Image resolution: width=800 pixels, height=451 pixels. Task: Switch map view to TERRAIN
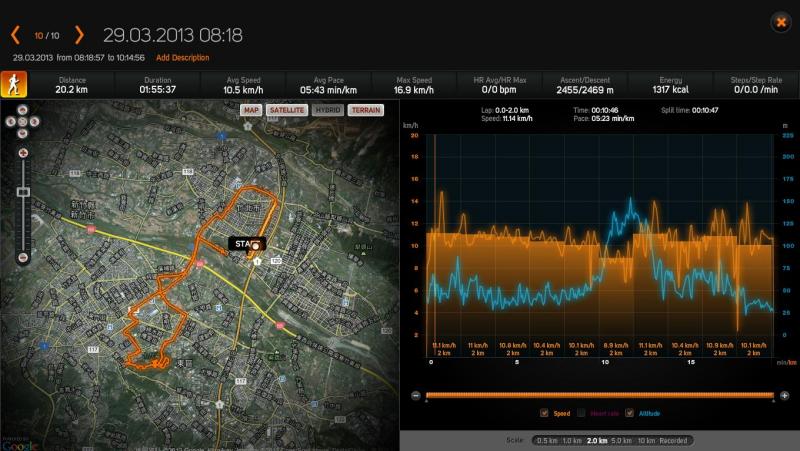[x=366, y=110]
